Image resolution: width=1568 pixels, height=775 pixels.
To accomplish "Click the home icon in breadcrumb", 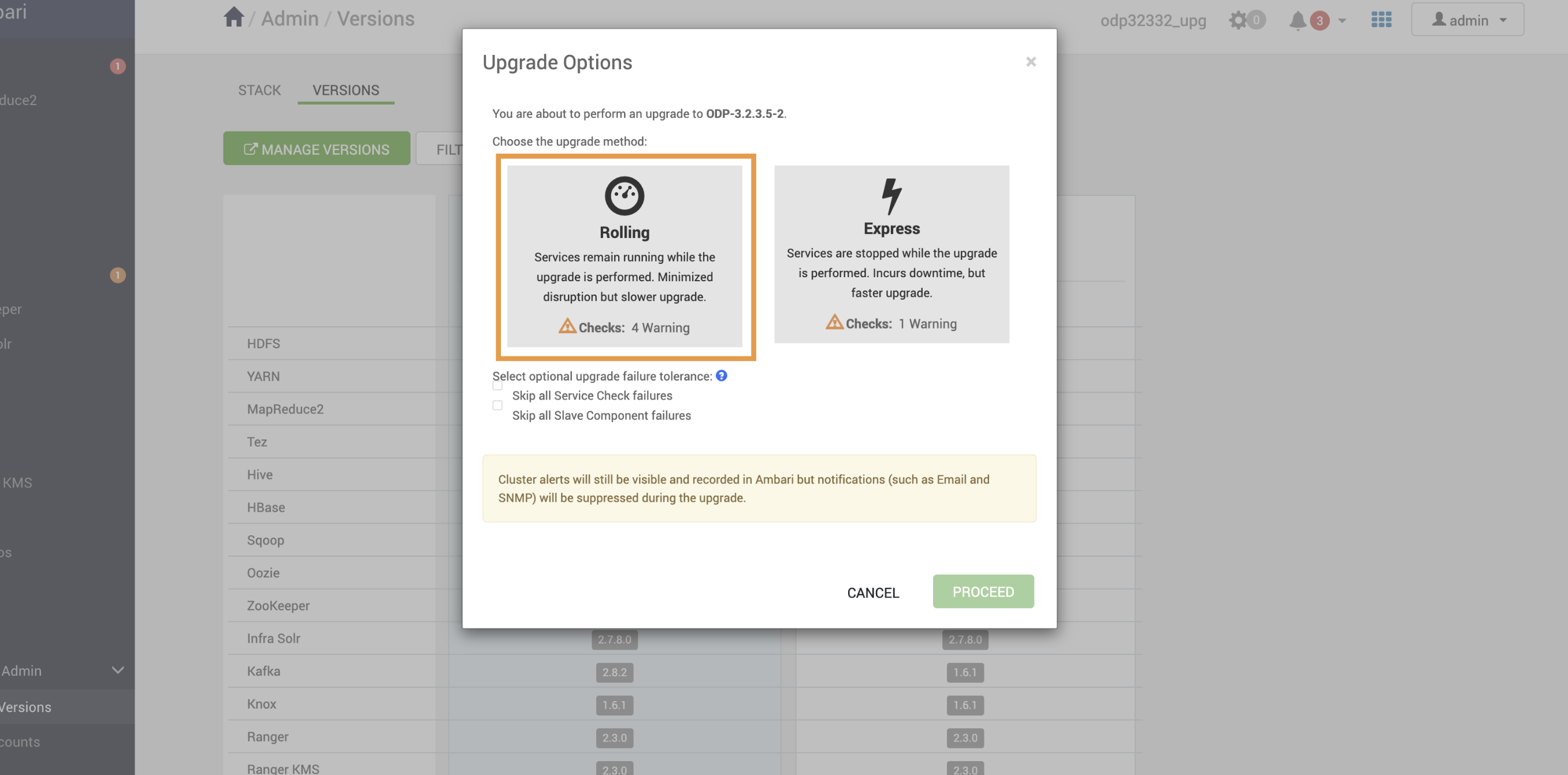I will point(233,18).
